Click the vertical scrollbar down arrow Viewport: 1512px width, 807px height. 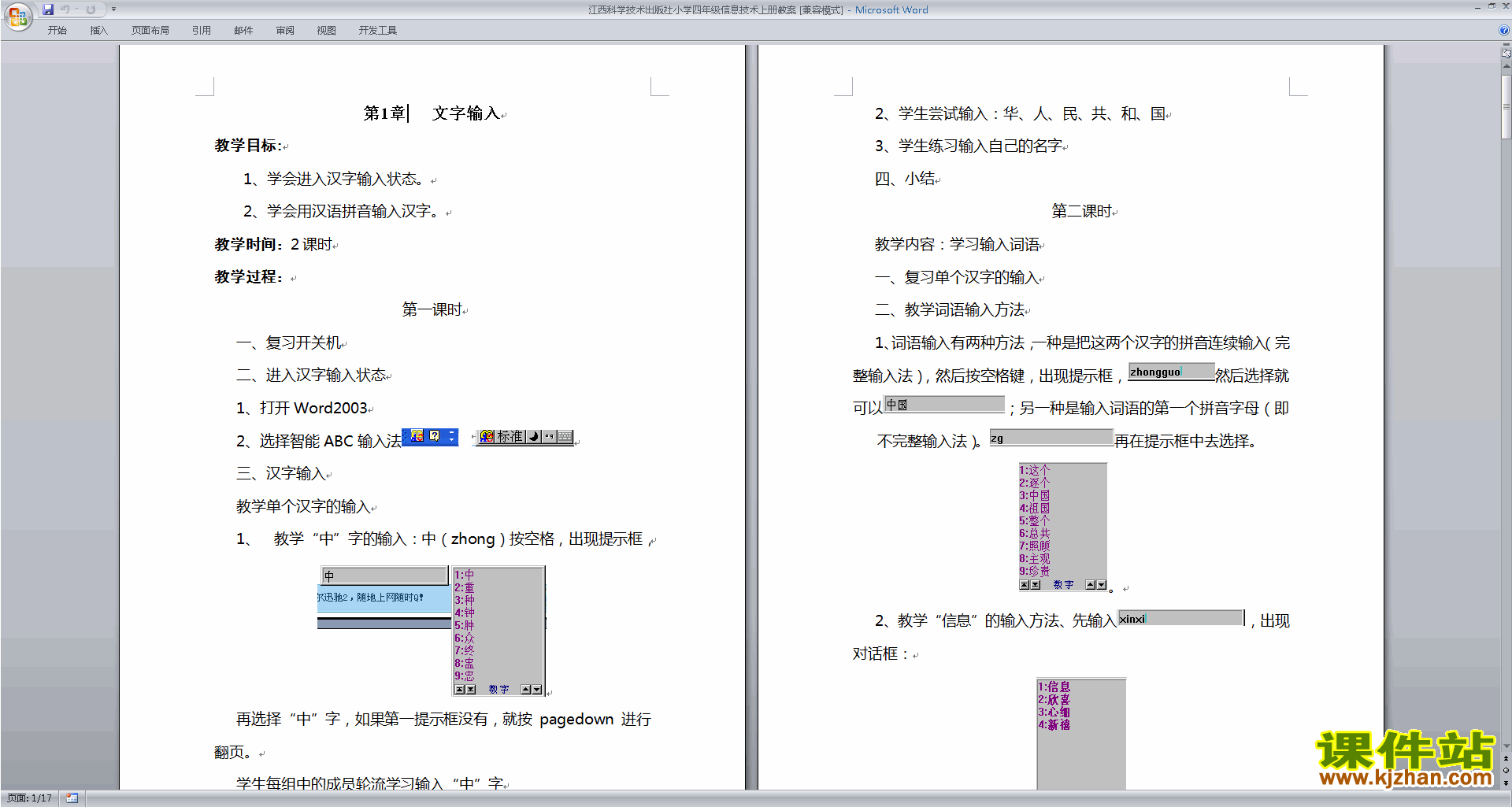pyautogui.click(x=1506, y=746)
